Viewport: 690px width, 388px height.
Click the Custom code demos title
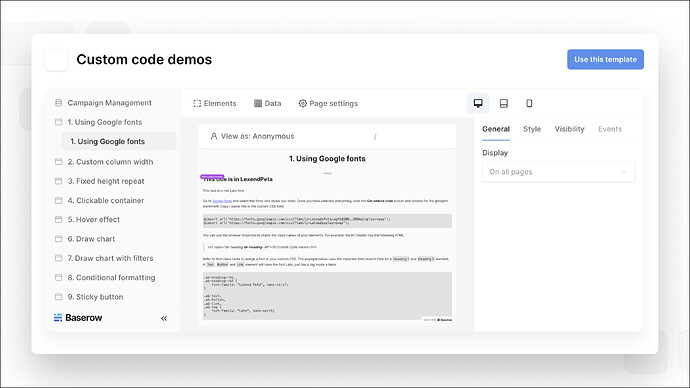[144, 59]
